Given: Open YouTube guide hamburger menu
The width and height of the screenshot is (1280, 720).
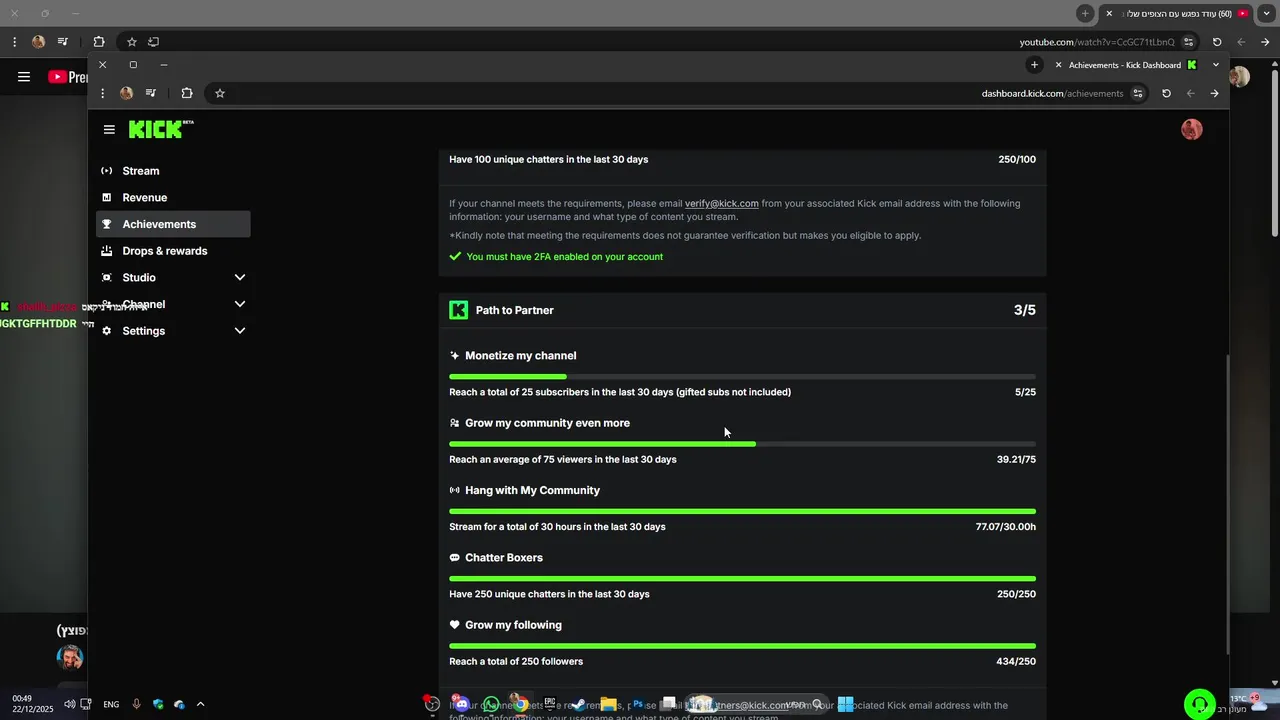Looking at the screenshot, I should pyautogui.click(x=24, y=77).
